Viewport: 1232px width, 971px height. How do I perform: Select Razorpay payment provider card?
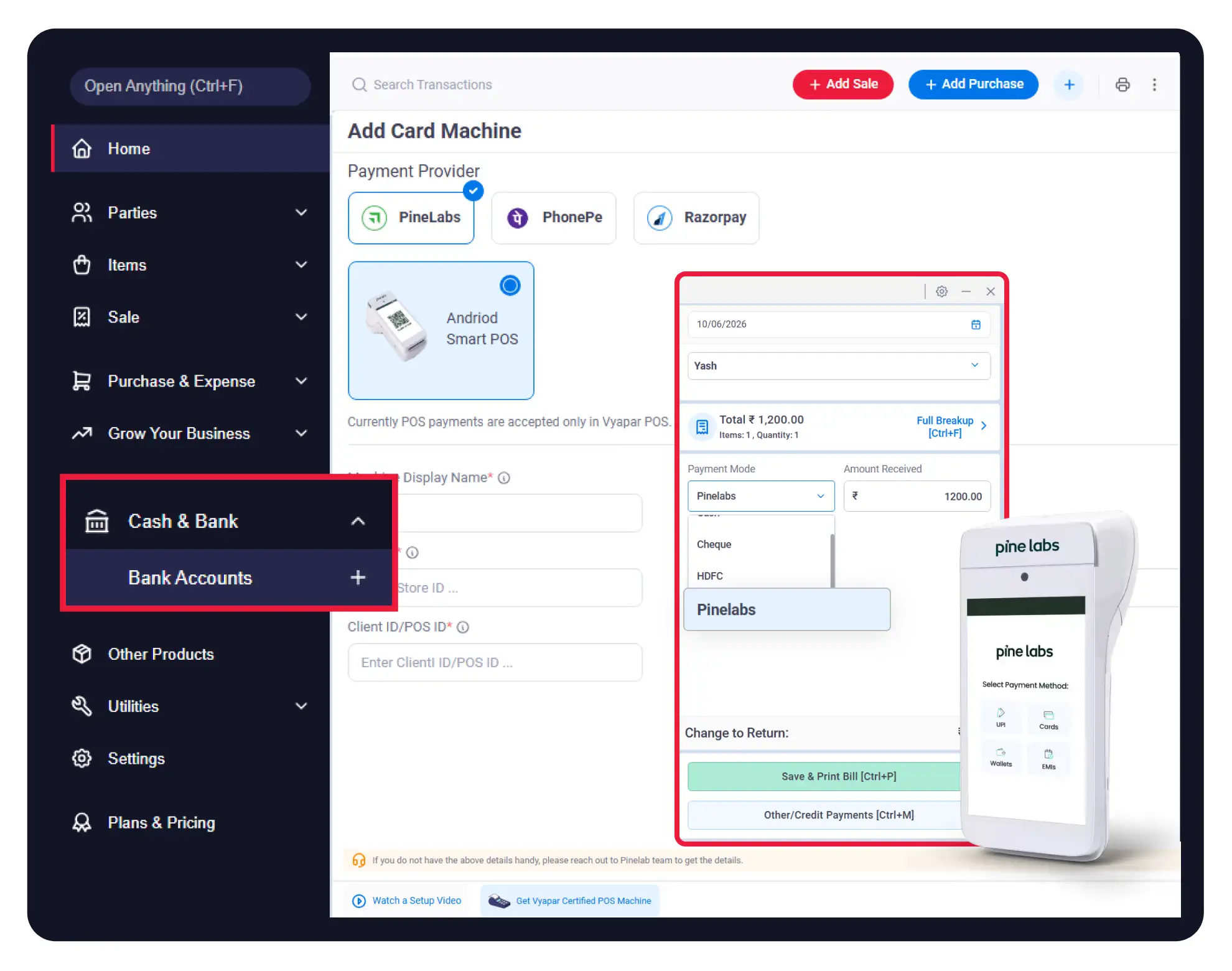pos(696,218)
